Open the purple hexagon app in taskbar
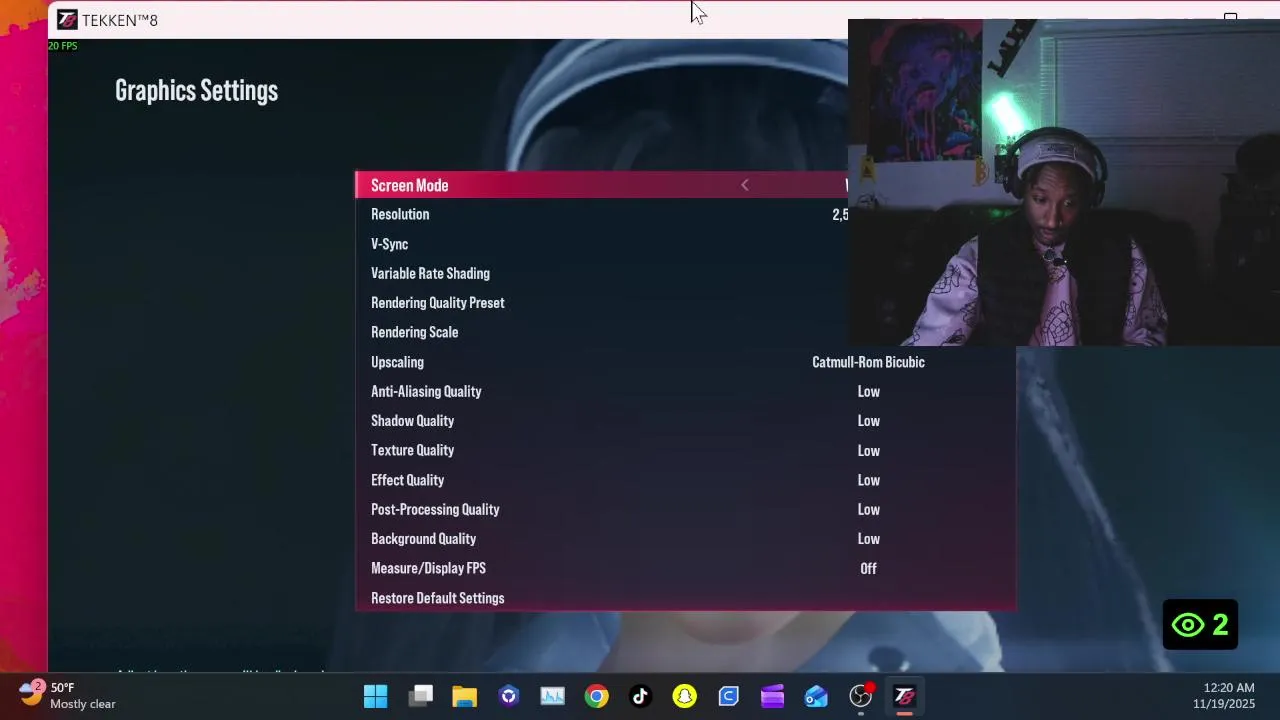 coord(509,696)
